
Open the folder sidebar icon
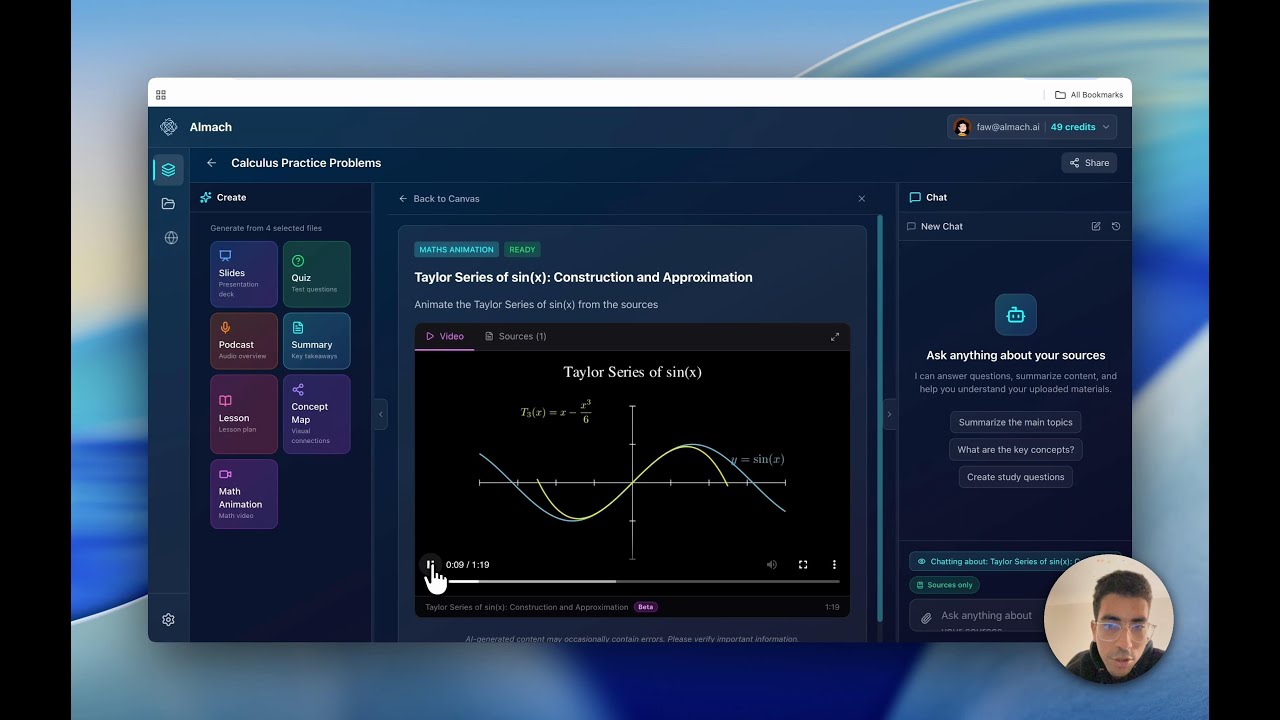(x=168, y=204)
